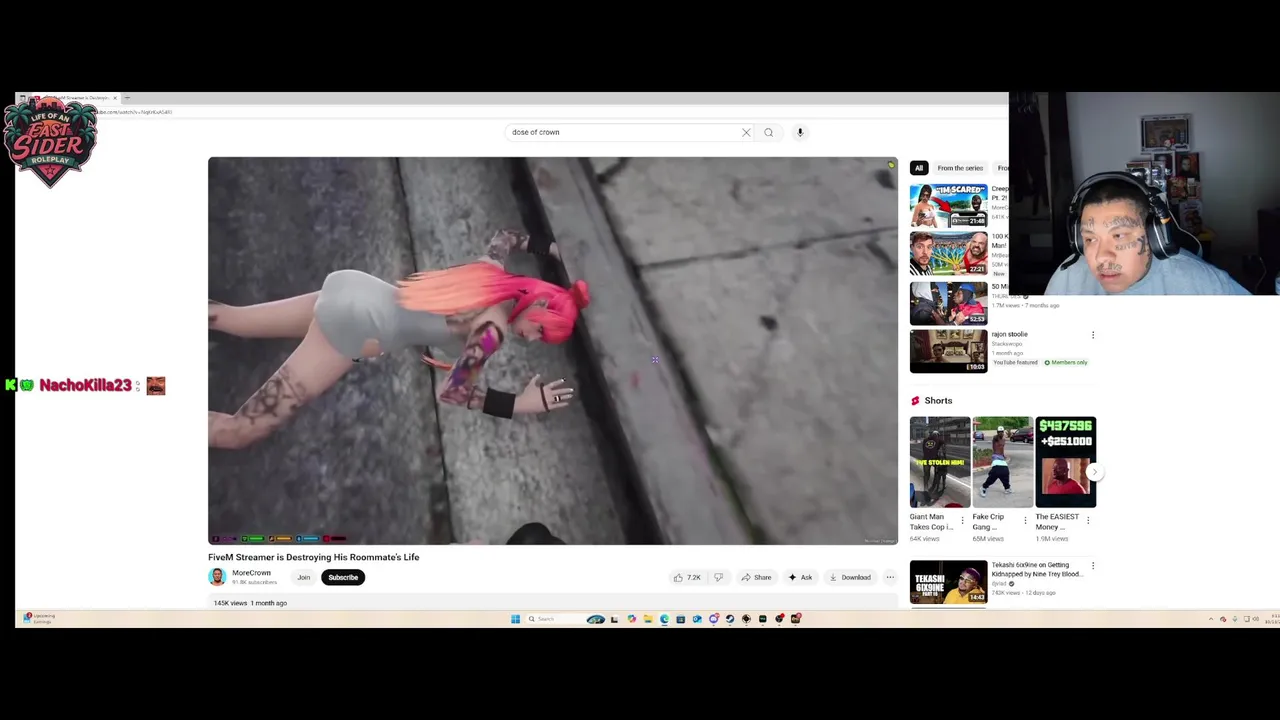
Task: Open the rajon stoolie video title
Action: [x=1010, y=334]
